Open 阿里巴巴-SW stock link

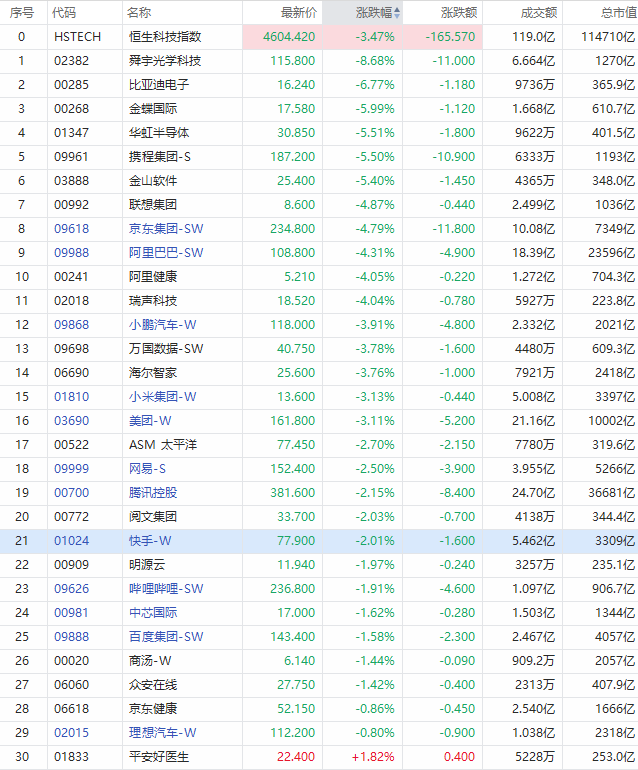pos(166,253)
